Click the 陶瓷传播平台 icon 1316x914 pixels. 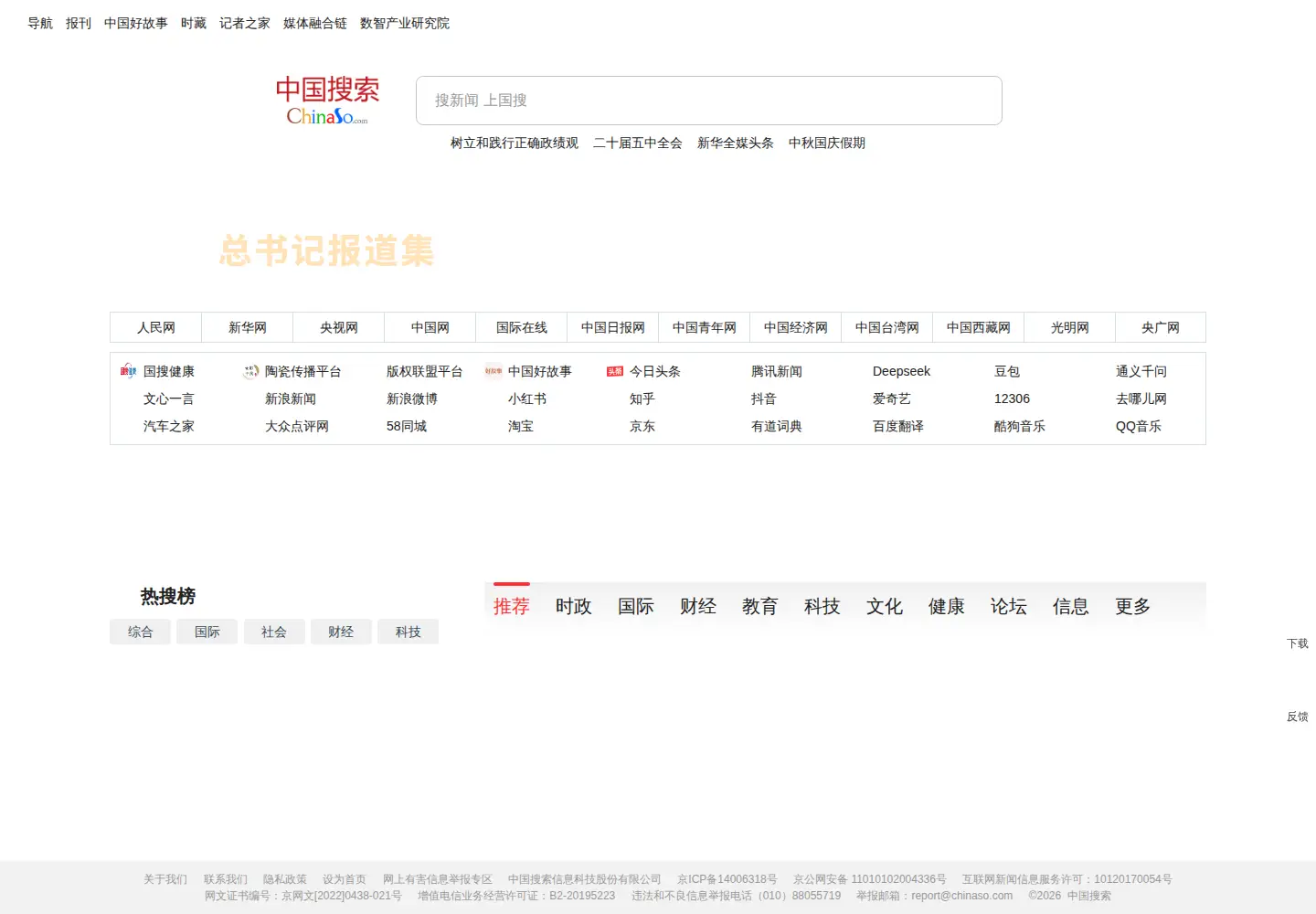point(250,371)
